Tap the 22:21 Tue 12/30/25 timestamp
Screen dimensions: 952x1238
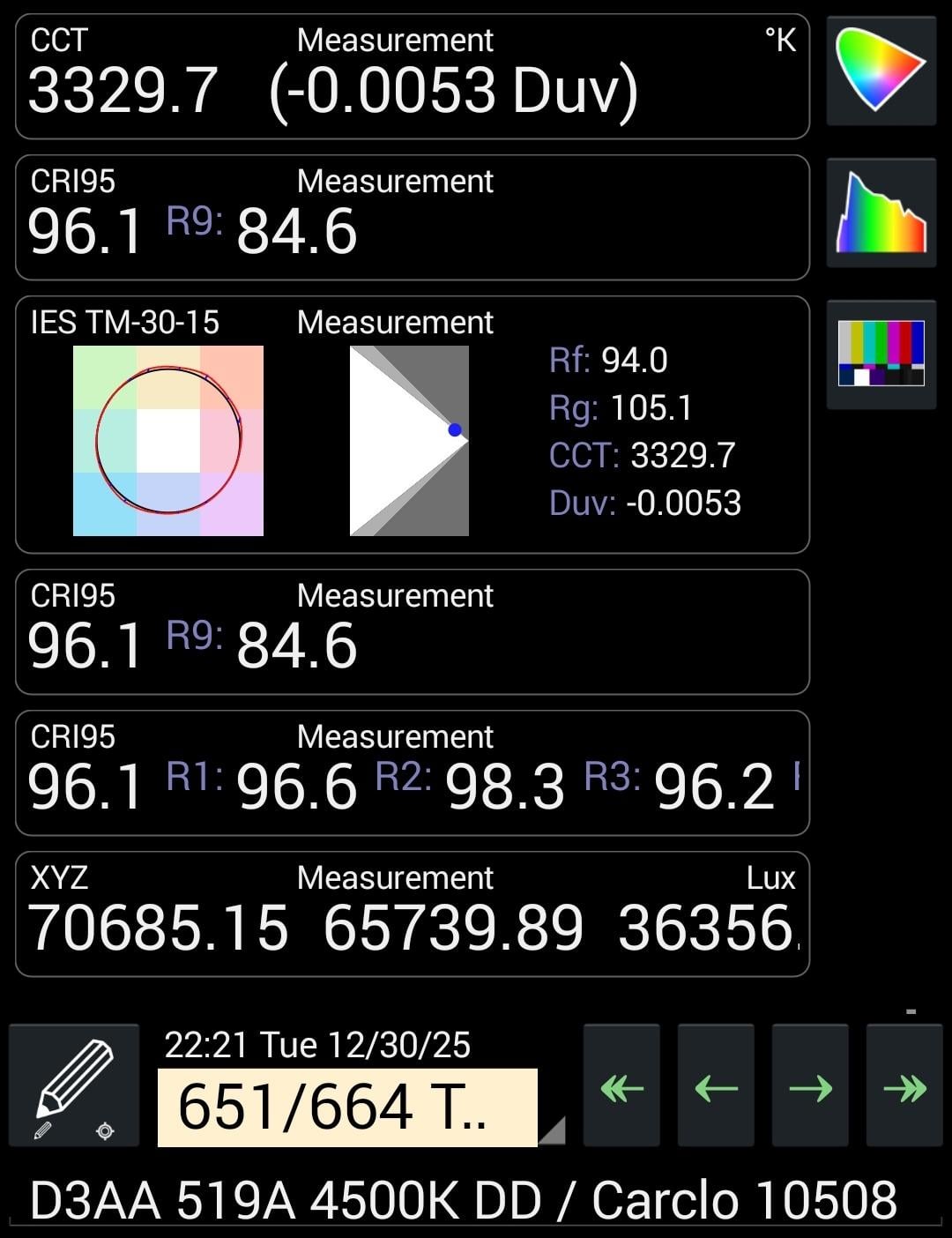click(x=317, y=1046)
